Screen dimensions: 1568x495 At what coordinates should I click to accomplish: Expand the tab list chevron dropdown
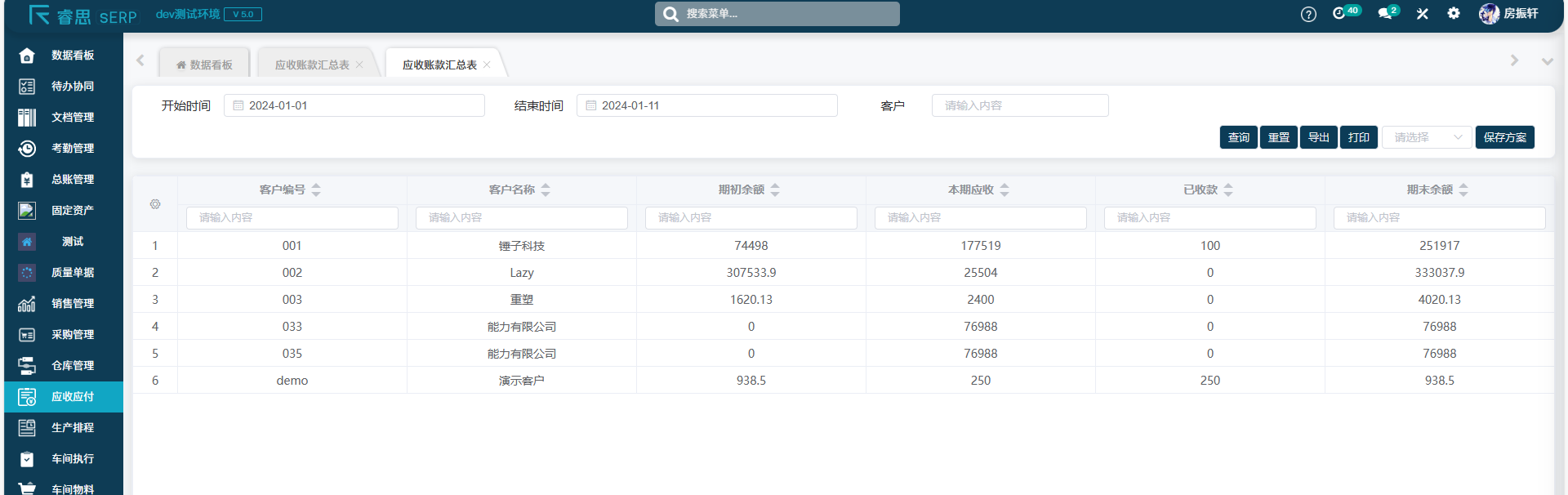pos(1547,61)
